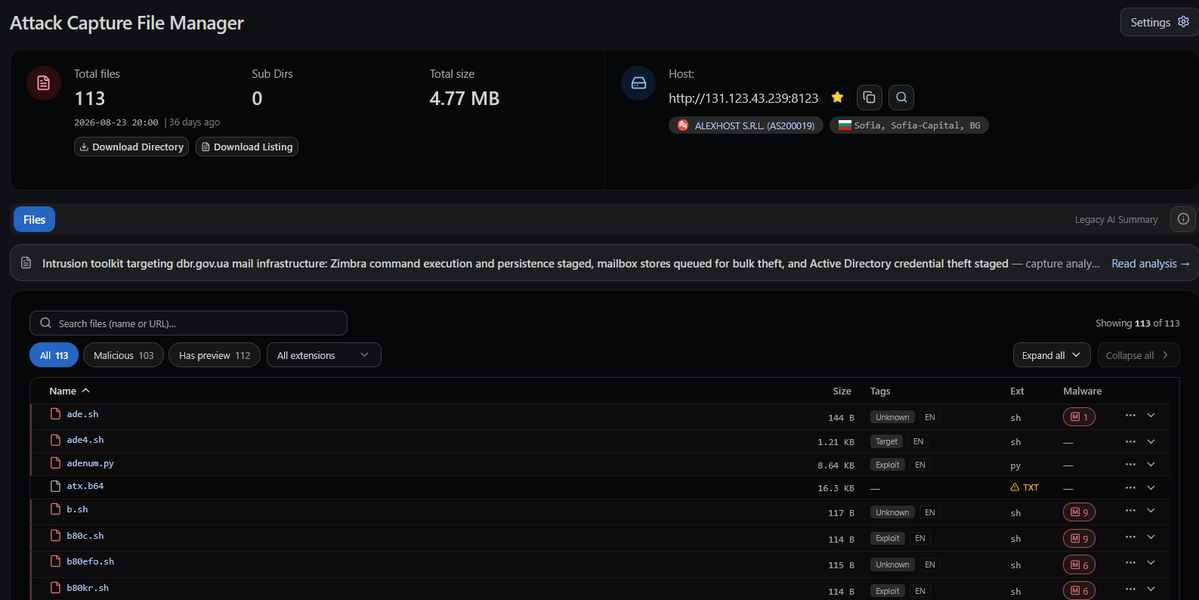Click the Sofia, Sofia-Capital, BG location badge
1199x600 pixels.
tap(909, 125)
